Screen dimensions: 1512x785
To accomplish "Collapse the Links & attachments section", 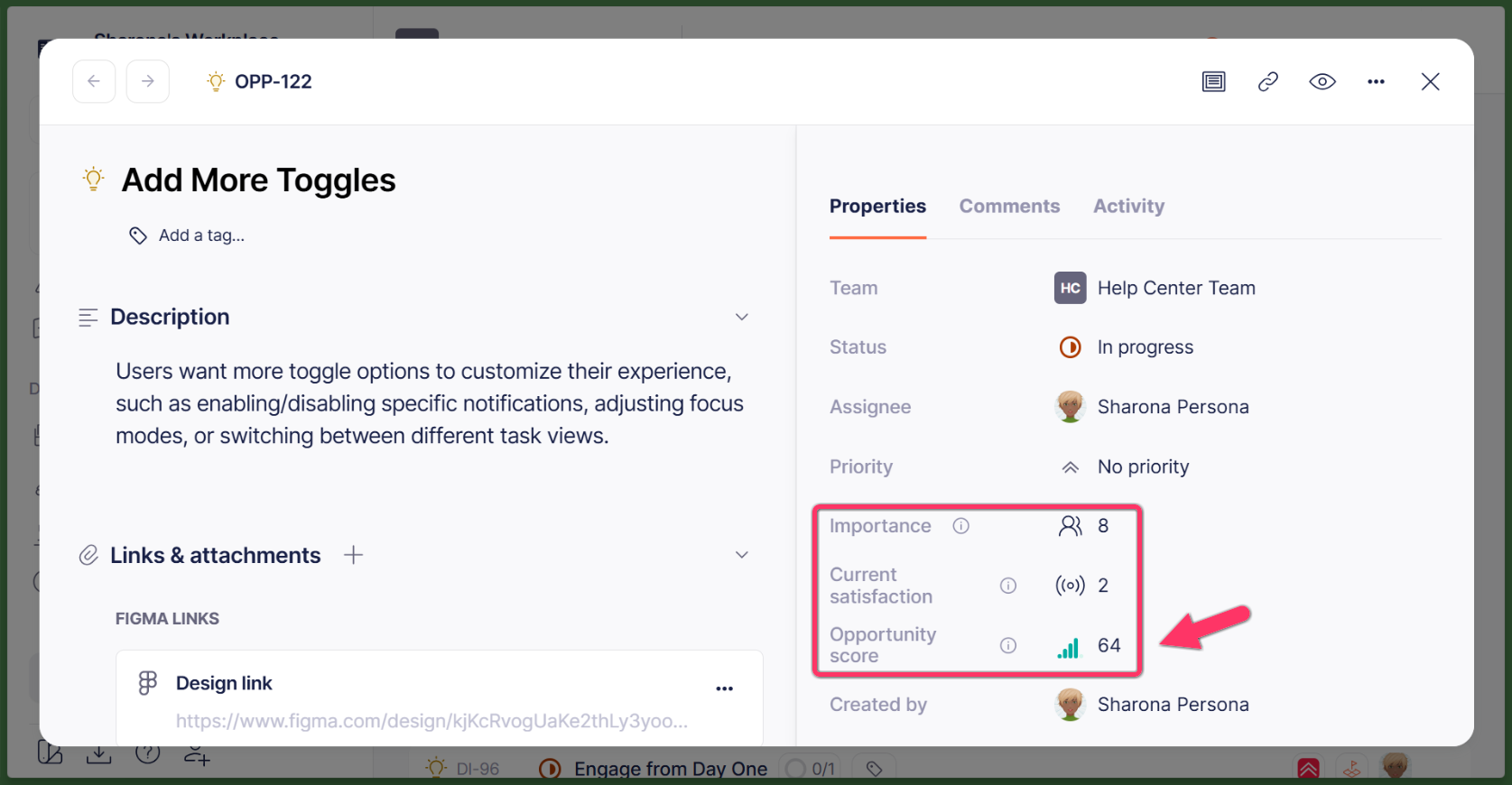I will tap(742, 555).
